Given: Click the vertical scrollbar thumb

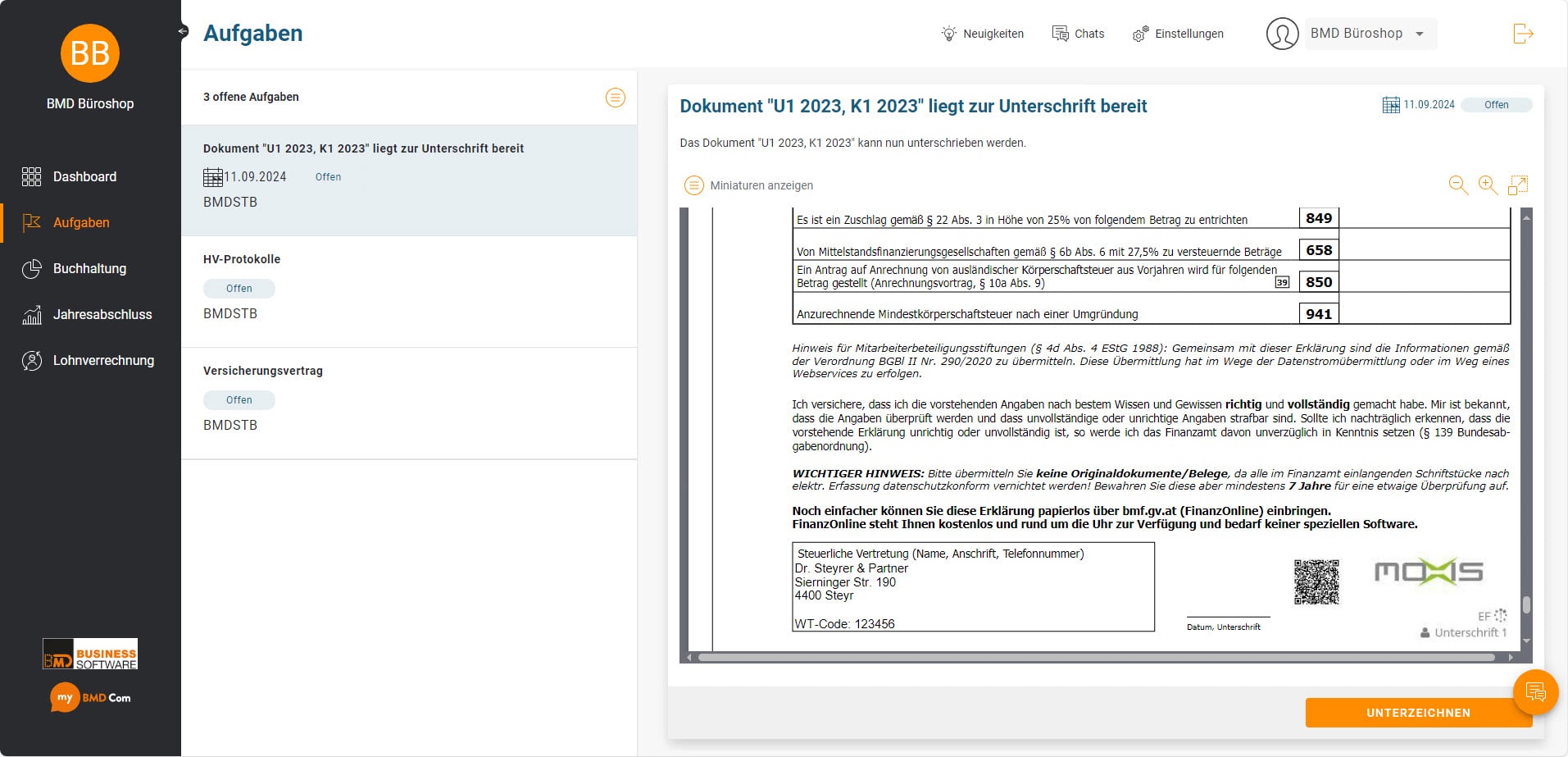Looking at the screenshot, I should [1526, 604].
